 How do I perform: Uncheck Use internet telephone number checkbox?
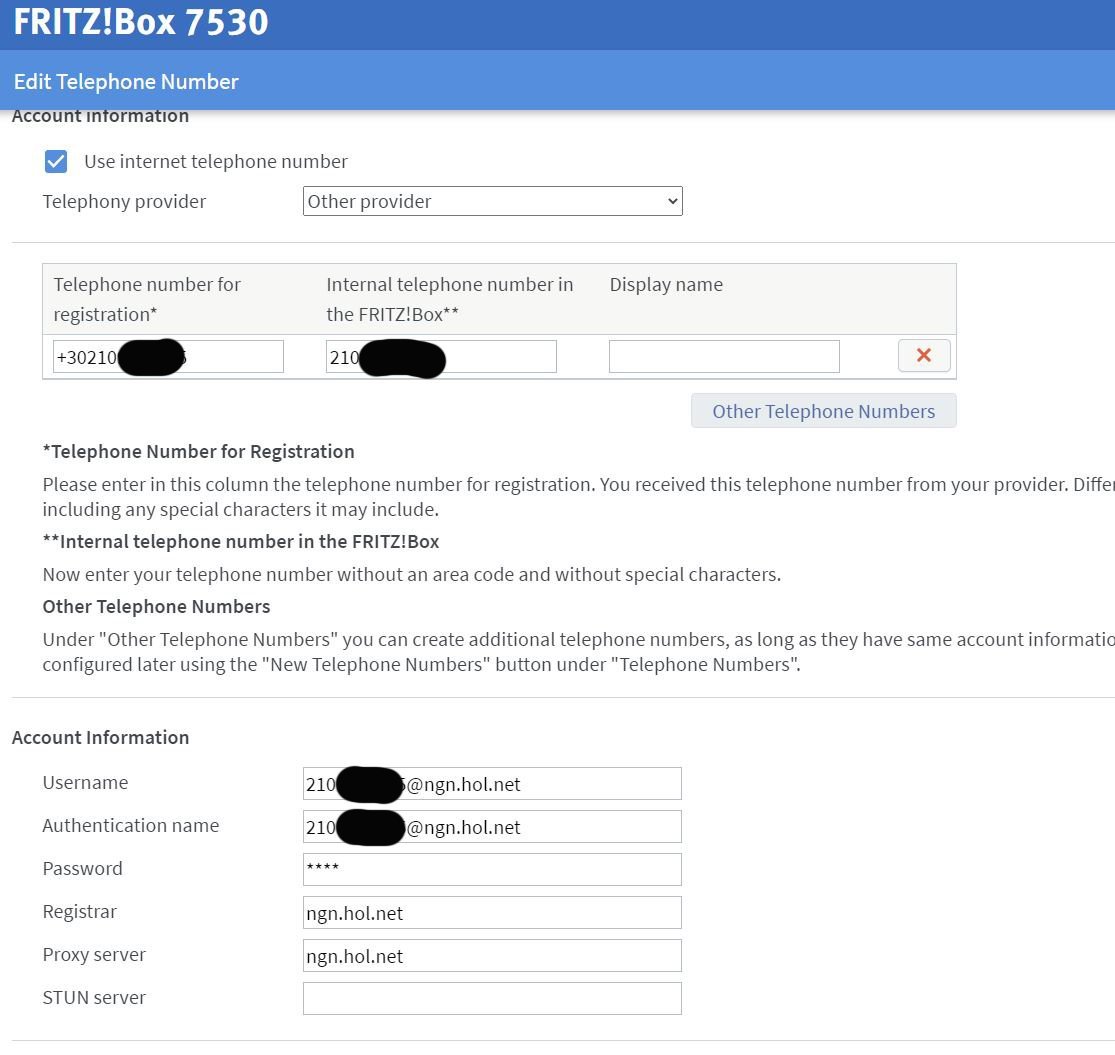pos(55,161)
